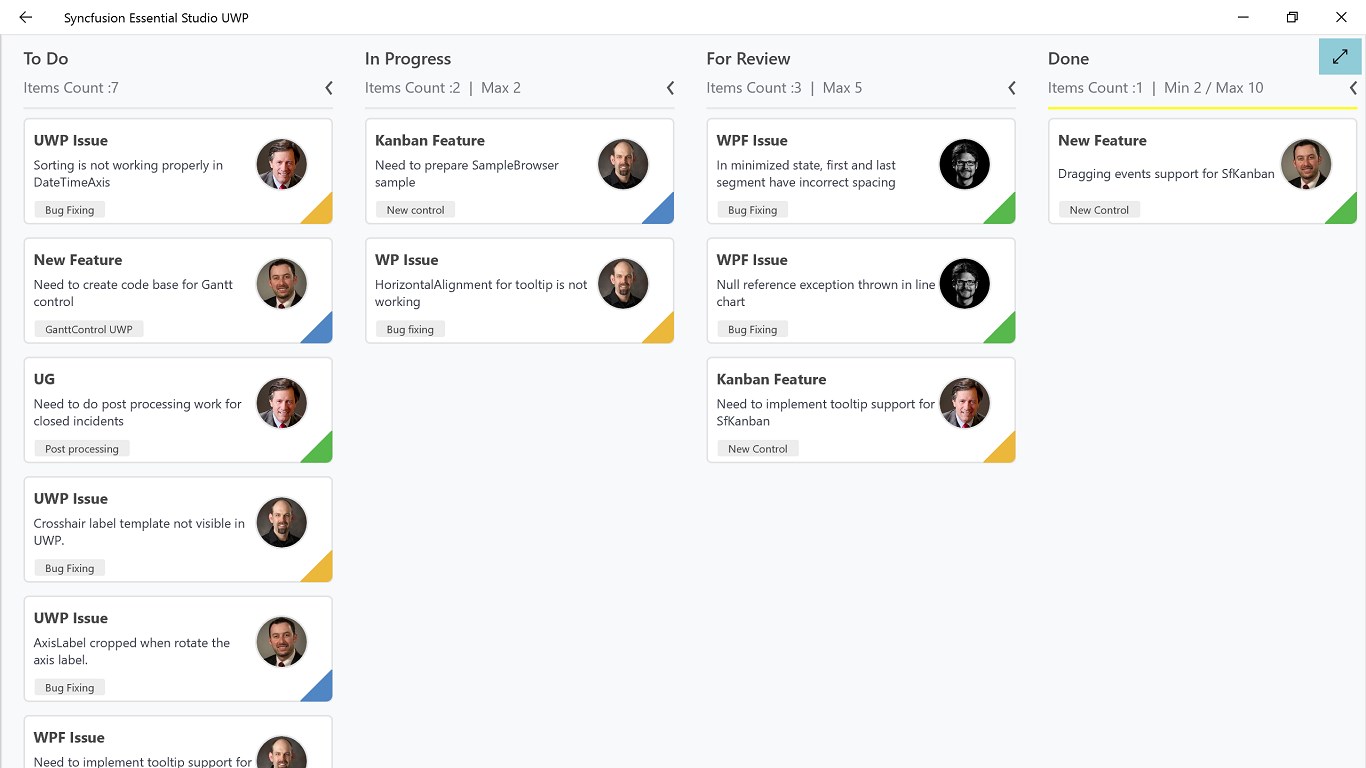This screenshot has width=1366, height=768.
Task: Click avatar on Null reference exception card
Action: point(965,284)
